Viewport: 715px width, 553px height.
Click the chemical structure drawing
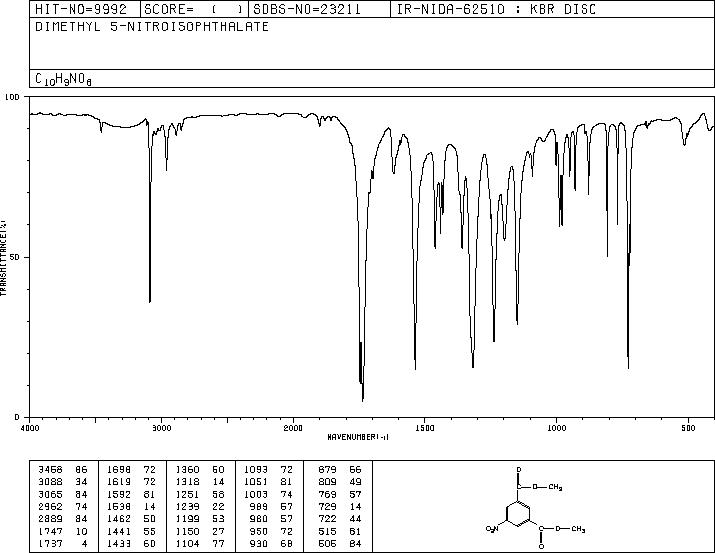coord(535,507)
